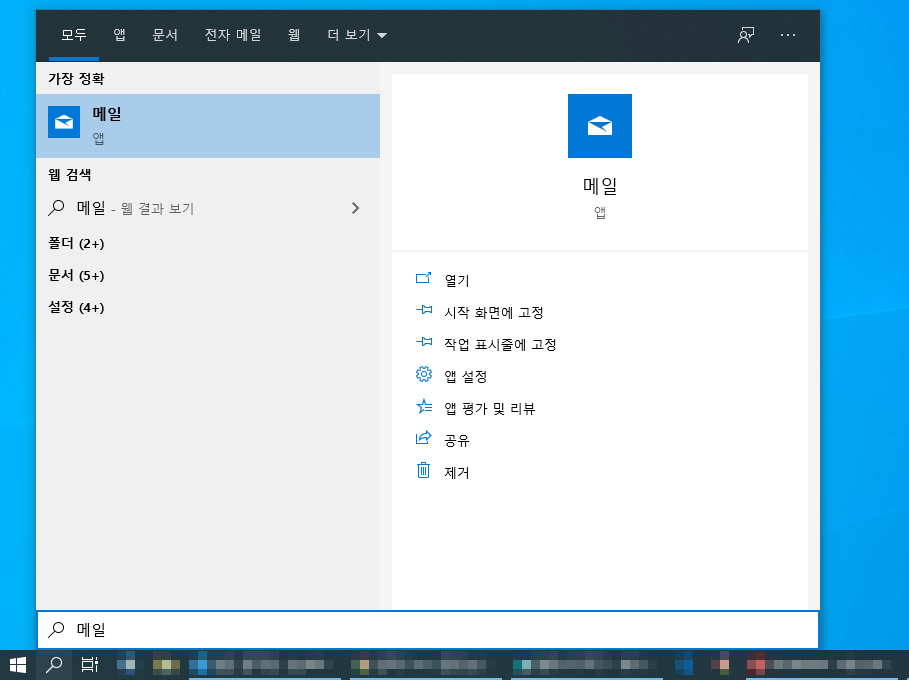
Task: Expand the 설정 (4+) results group
Action: [76, 307]
